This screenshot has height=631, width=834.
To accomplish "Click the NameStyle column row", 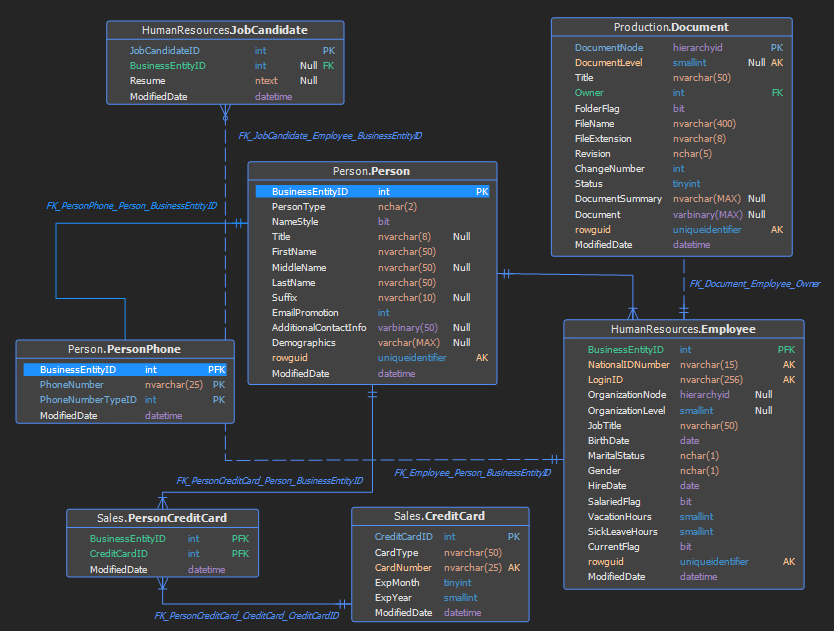I will [372, 221].
